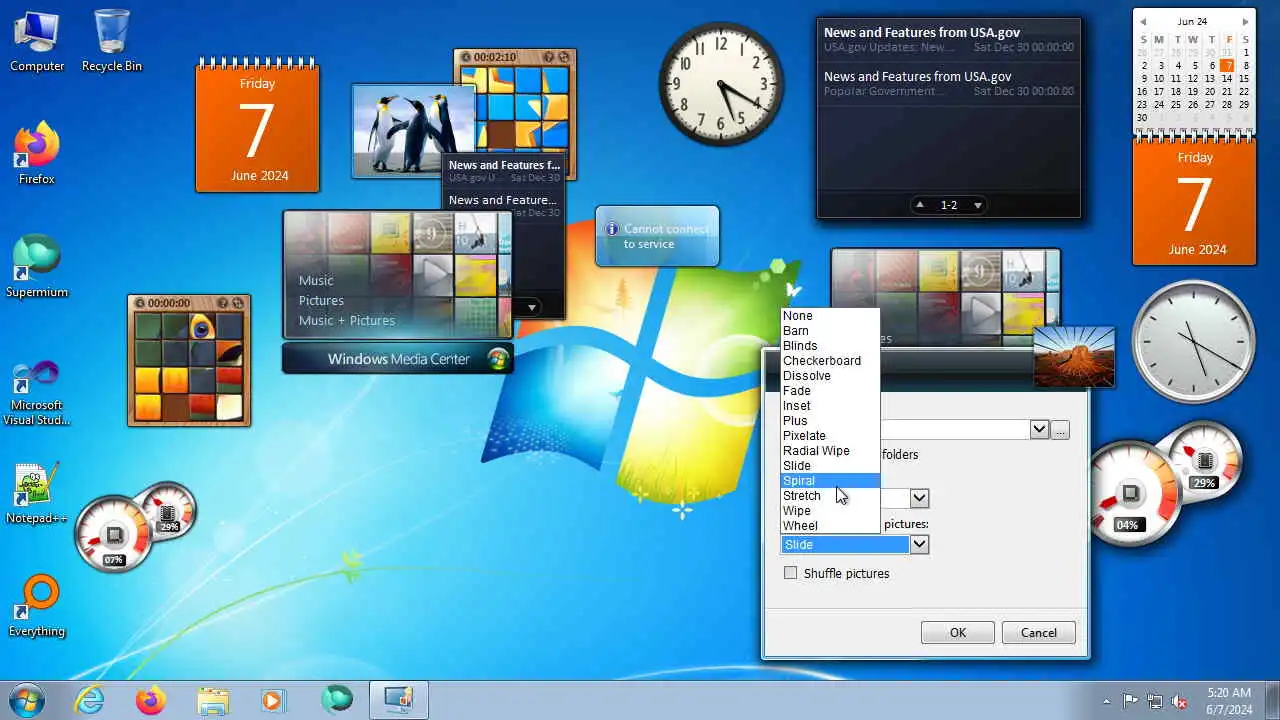
Task: Open the Popular Government headline in large feed
Action: pyautogui.click(x=948, y=83)
